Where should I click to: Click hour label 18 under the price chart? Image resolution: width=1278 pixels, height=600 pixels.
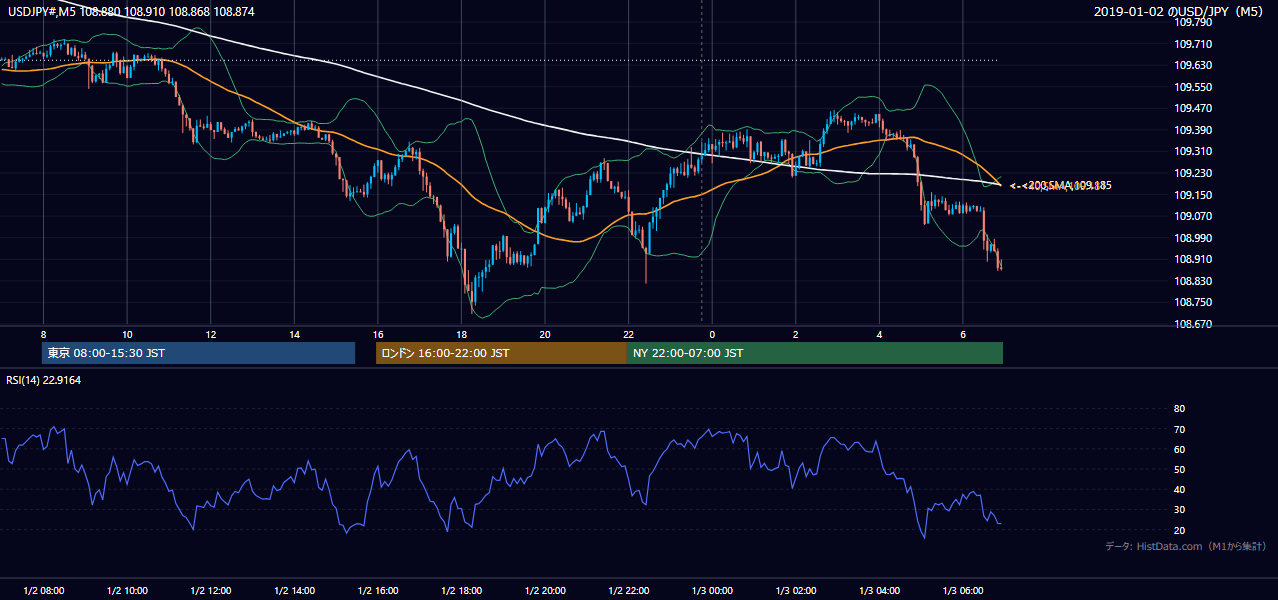point(461,334)
